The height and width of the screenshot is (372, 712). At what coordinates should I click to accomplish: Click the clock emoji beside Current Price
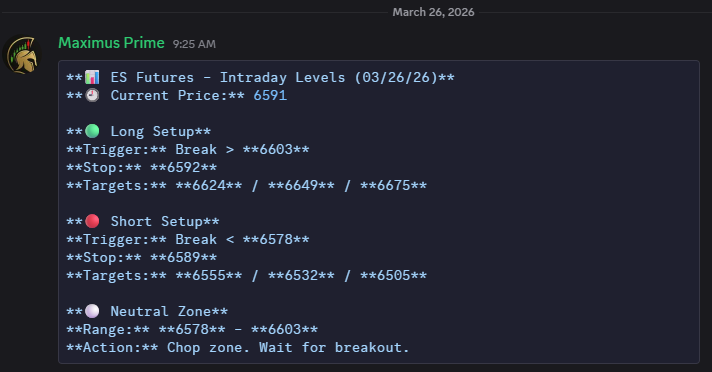click(92, 95)
